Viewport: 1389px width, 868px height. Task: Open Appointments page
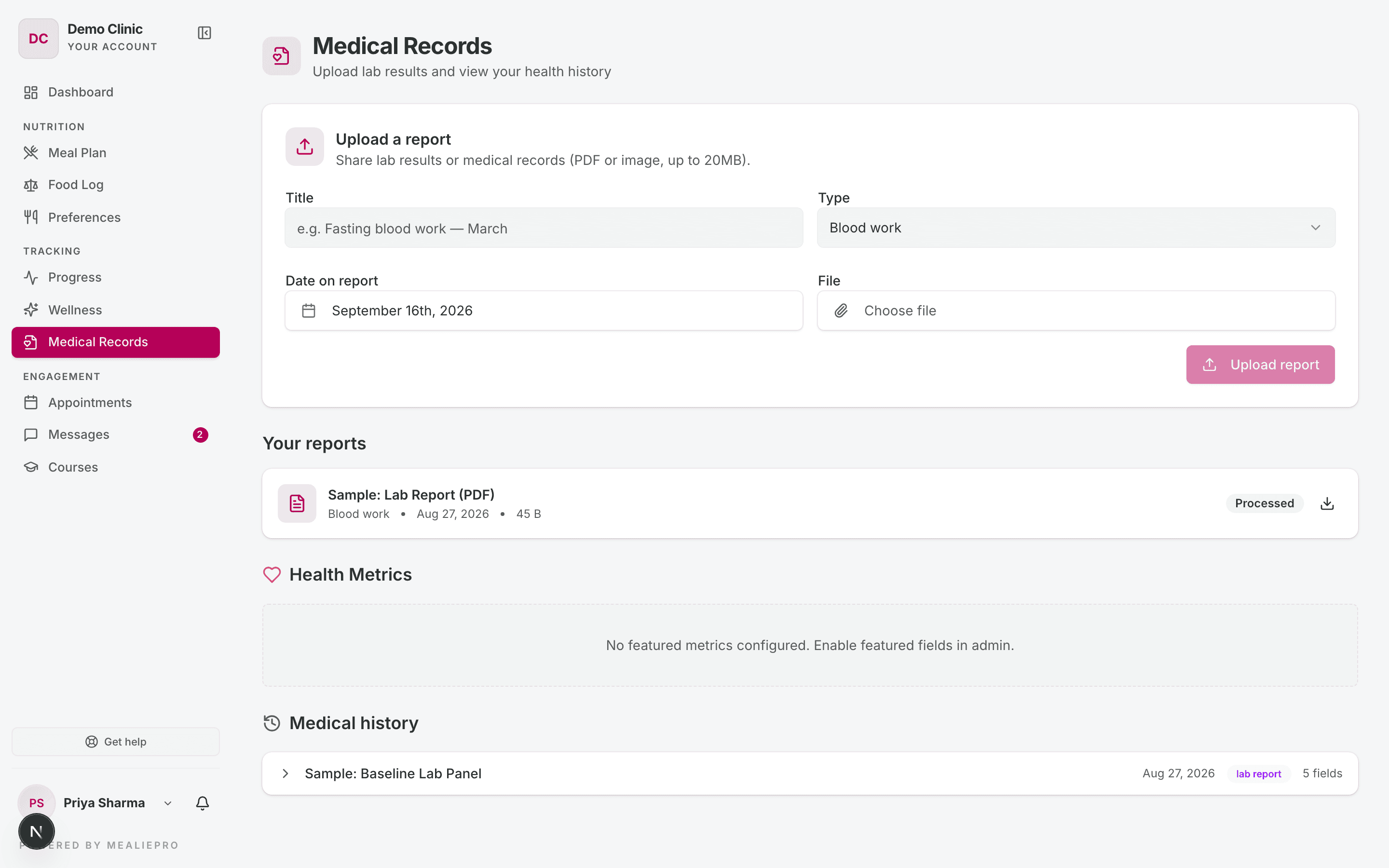(x=115, y=403)
